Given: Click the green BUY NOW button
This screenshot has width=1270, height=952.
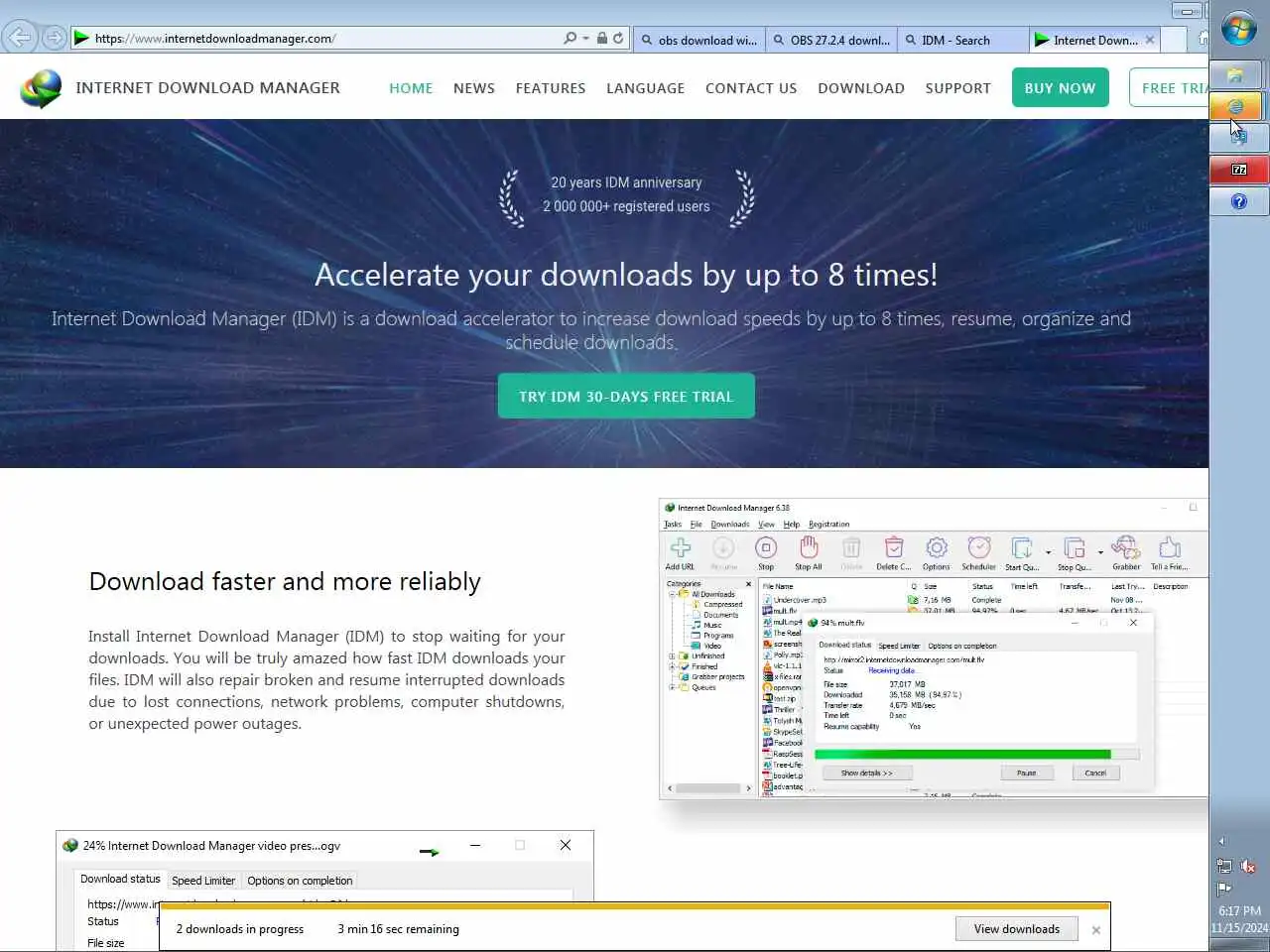Looking at the screenshot, I should [x=1060, y=87].
